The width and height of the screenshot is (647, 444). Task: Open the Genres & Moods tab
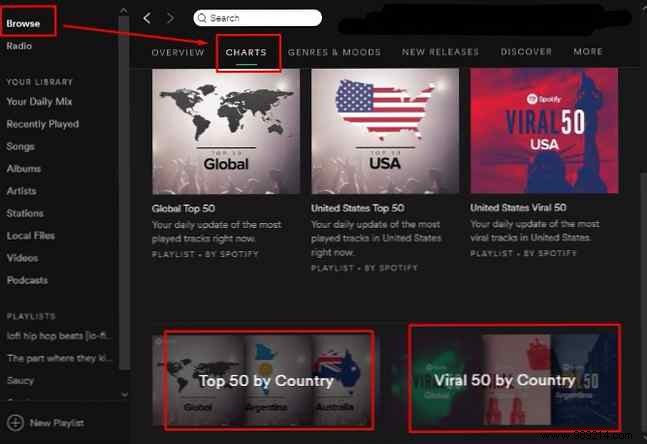334,52
